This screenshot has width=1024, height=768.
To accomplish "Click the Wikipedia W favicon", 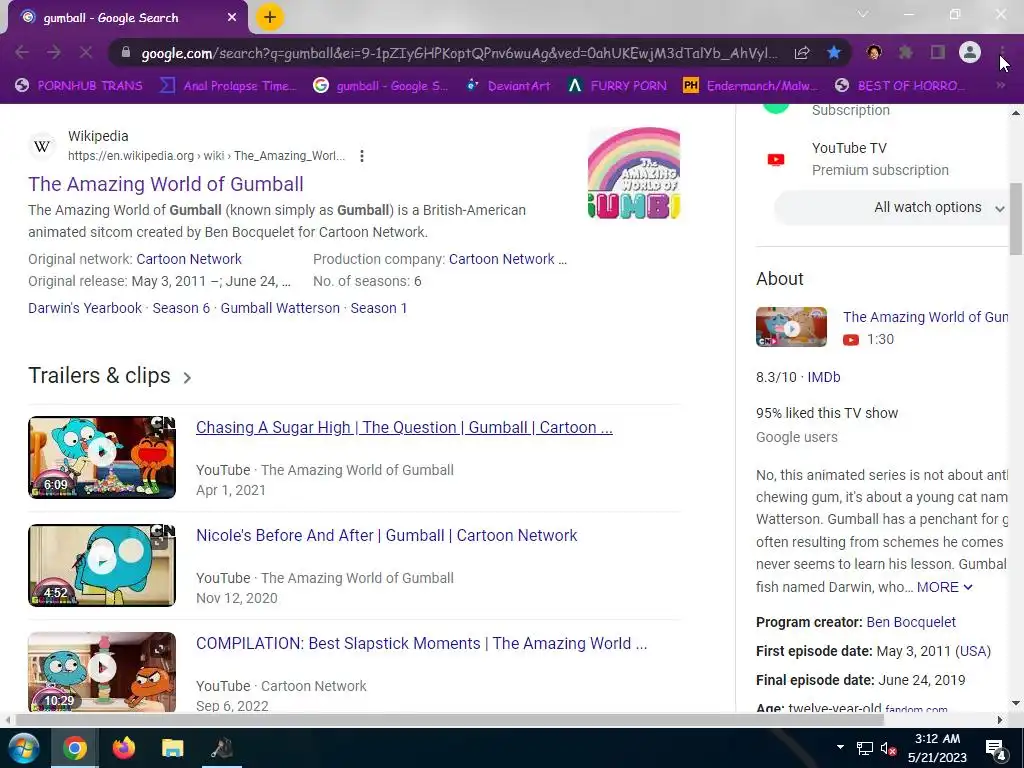I will click(x=42, y=146).
